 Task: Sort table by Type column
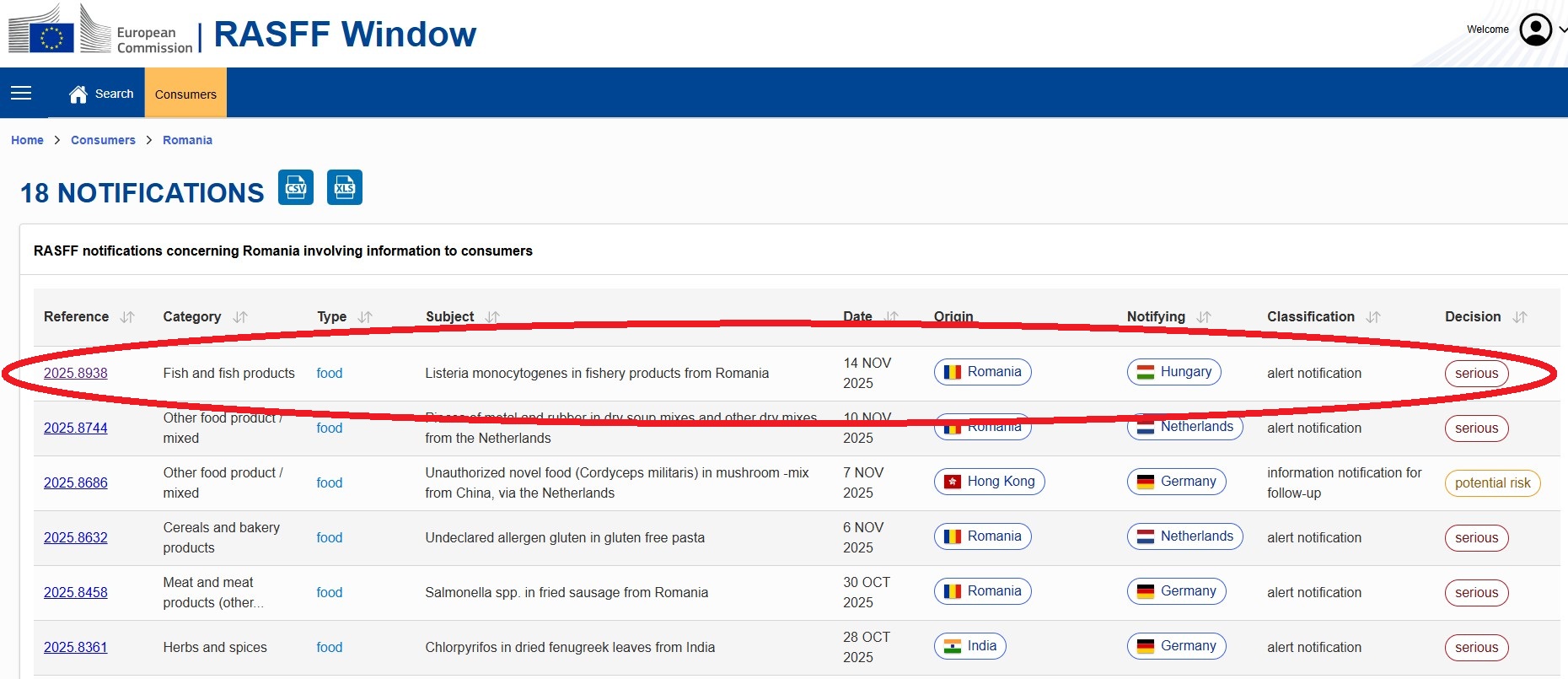click(365, 317)
